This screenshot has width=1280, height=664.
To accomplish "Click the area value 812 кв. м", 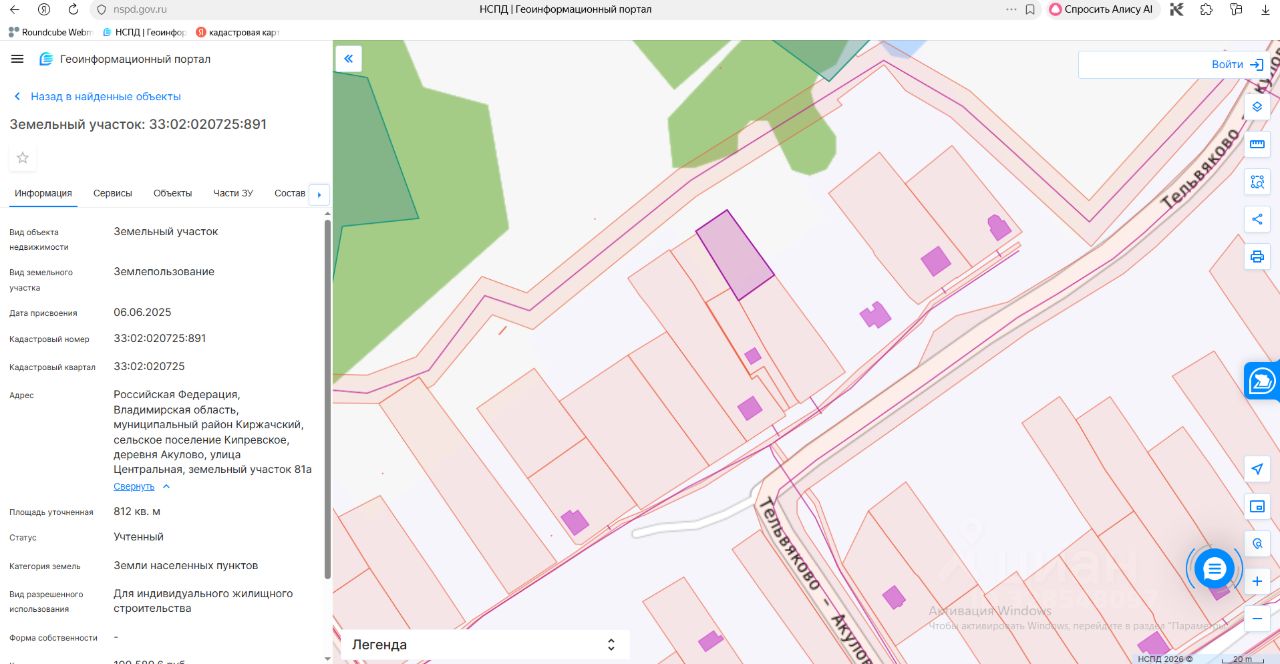I will pyautogui.click(x=137, y=511).
